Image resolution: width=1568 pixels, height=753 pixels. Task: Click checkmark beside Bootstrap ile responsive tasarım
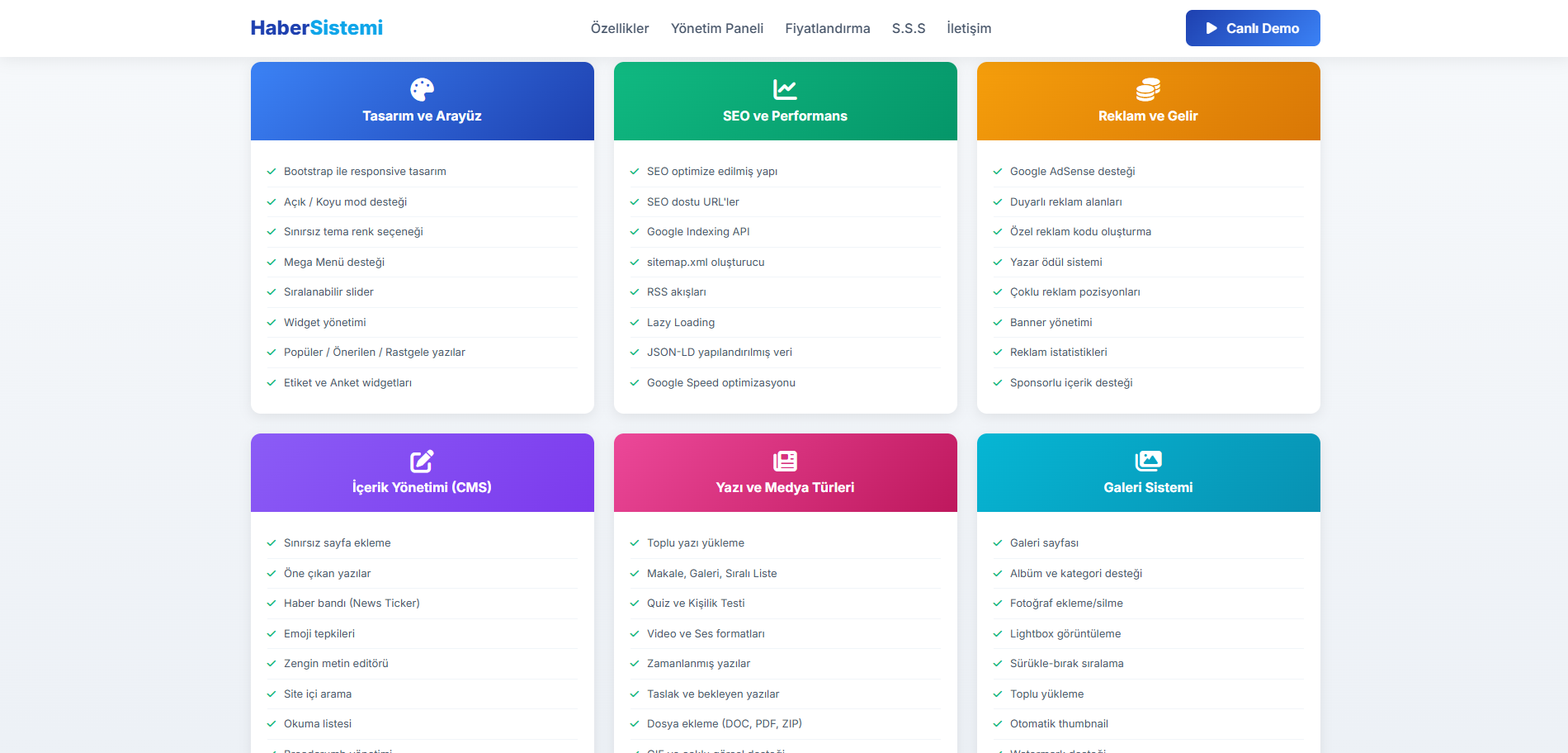tap(272, 172)
